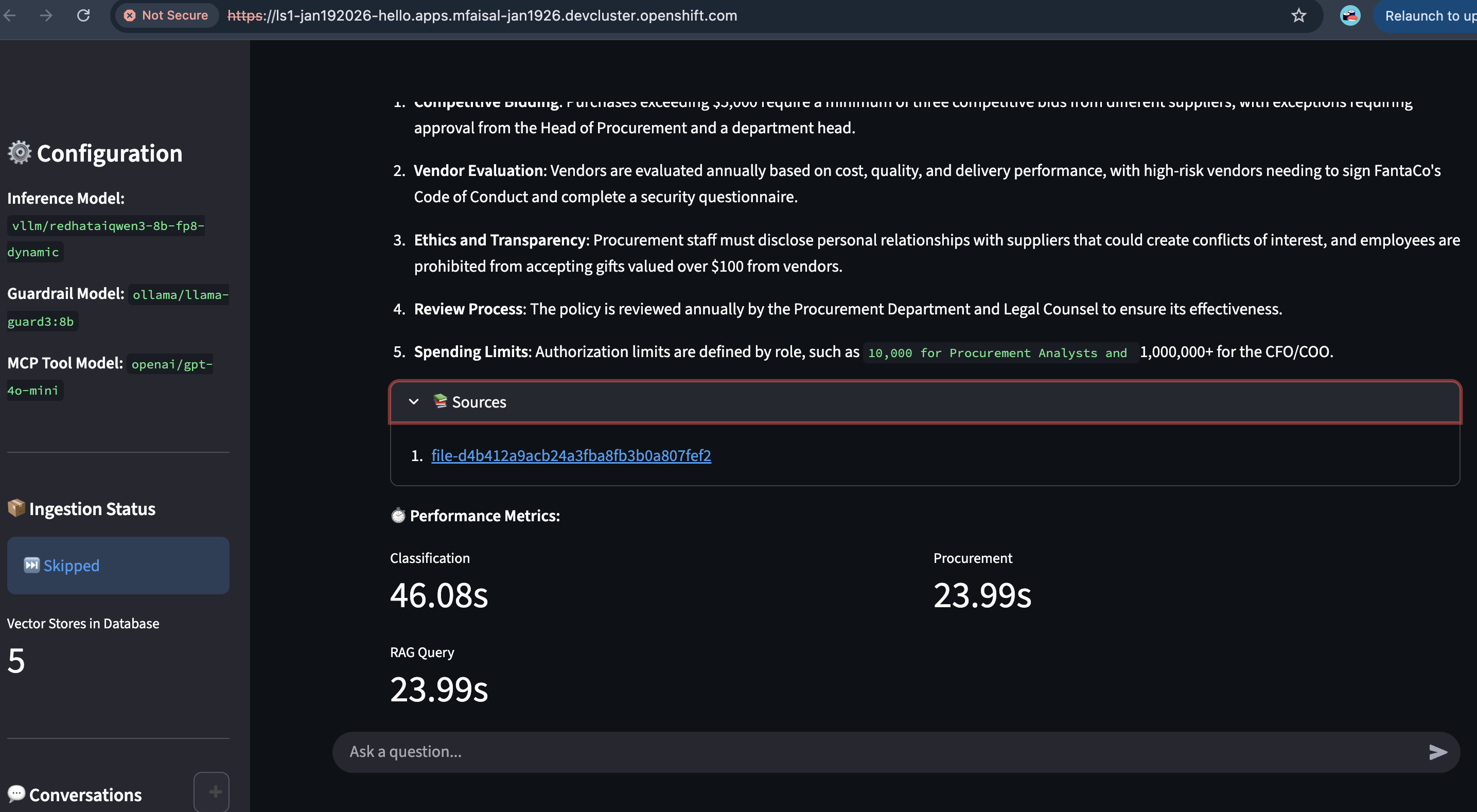
Task: Click the Not Secure warning badge
Action: coord(166,15)
